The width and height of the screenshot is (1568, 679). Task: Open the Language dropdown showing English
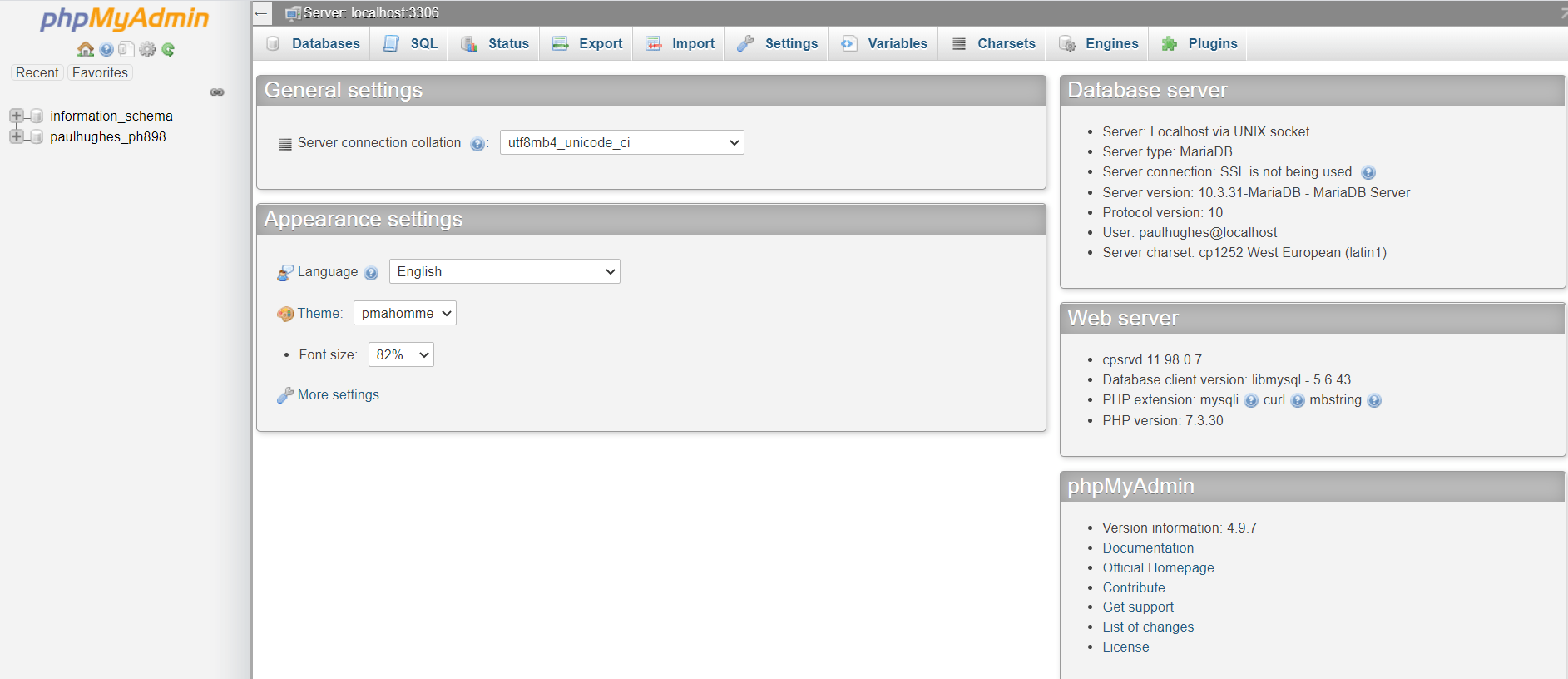(504, 272)
